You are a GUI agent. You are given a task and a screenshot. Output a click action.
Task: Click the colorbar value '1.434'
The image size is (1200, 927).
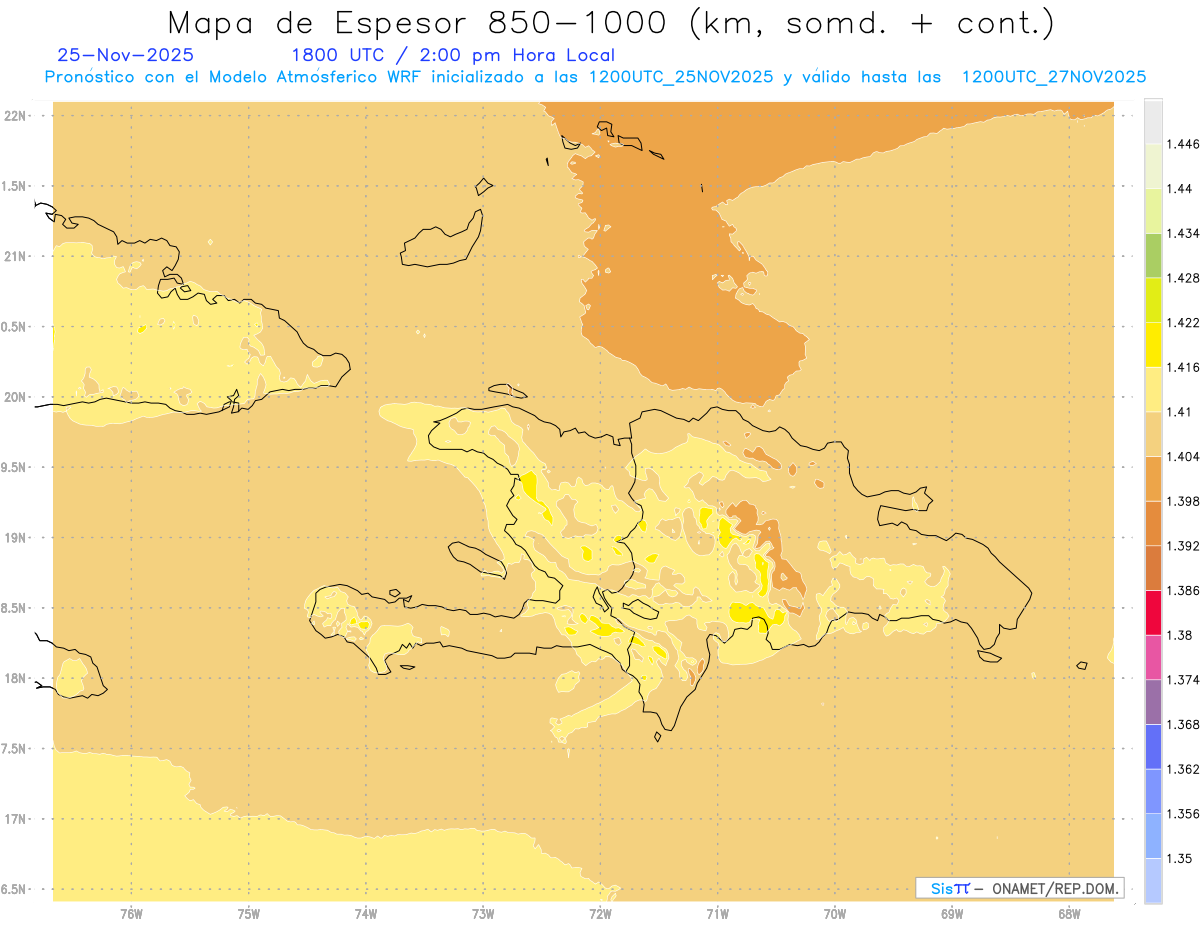click(1185, 233)
